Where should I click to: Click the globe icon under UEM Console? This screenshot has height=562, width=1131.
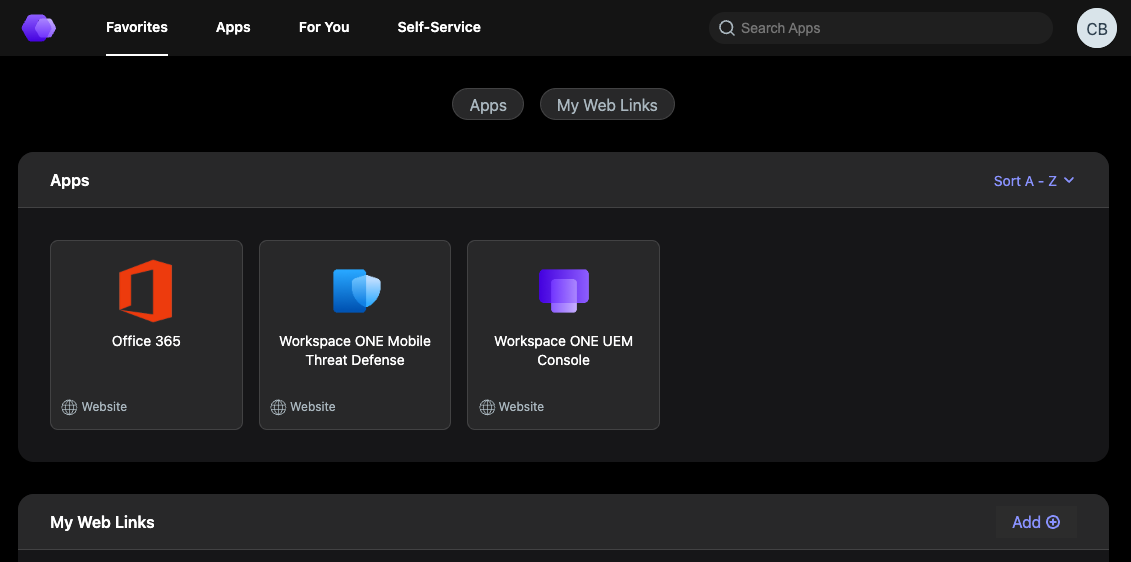(x=487, y=407)
